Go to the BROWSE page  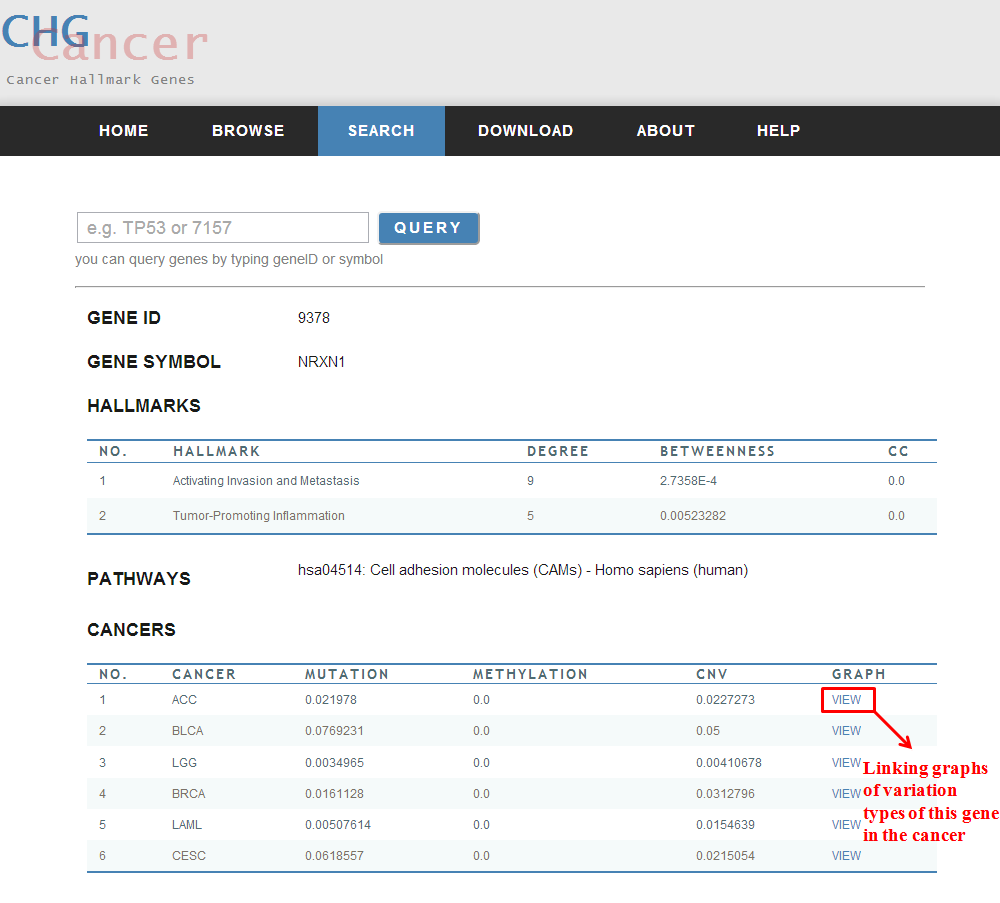[248, 131]
